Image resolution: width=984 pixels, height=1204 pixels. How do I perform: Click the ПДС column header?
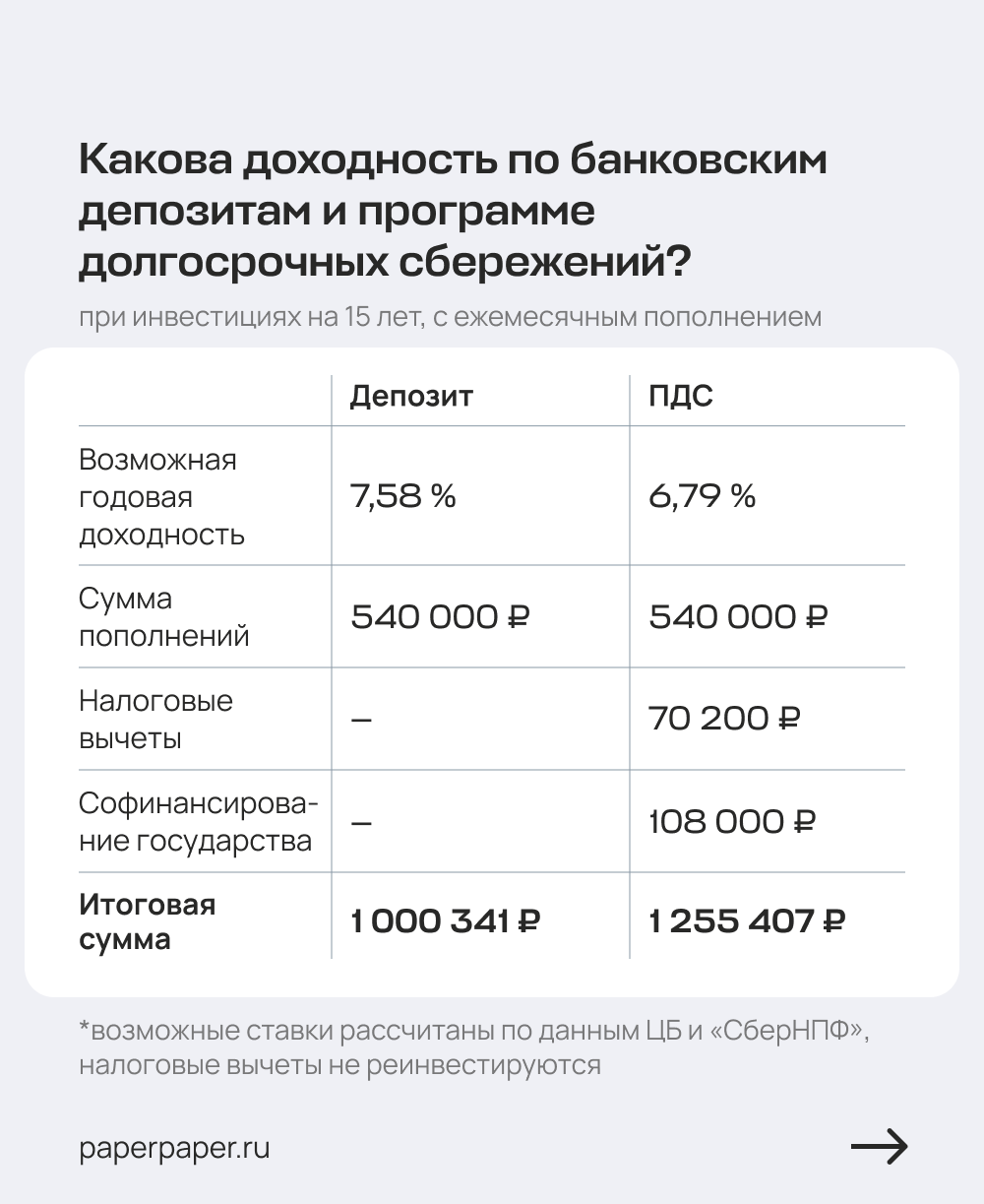click(681, 396)
